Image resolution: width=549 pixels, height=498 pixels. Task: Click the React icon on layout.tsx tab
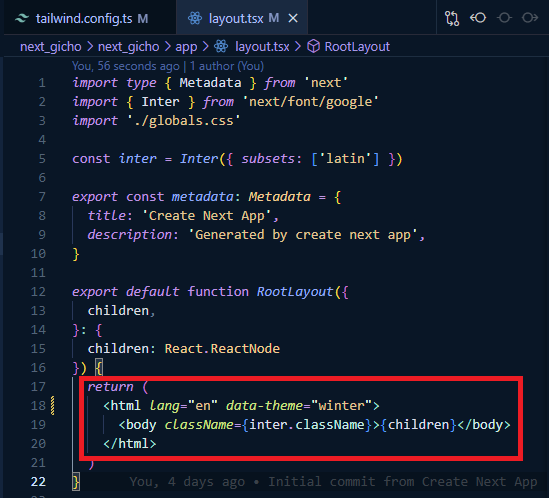[x=195, y=18]
